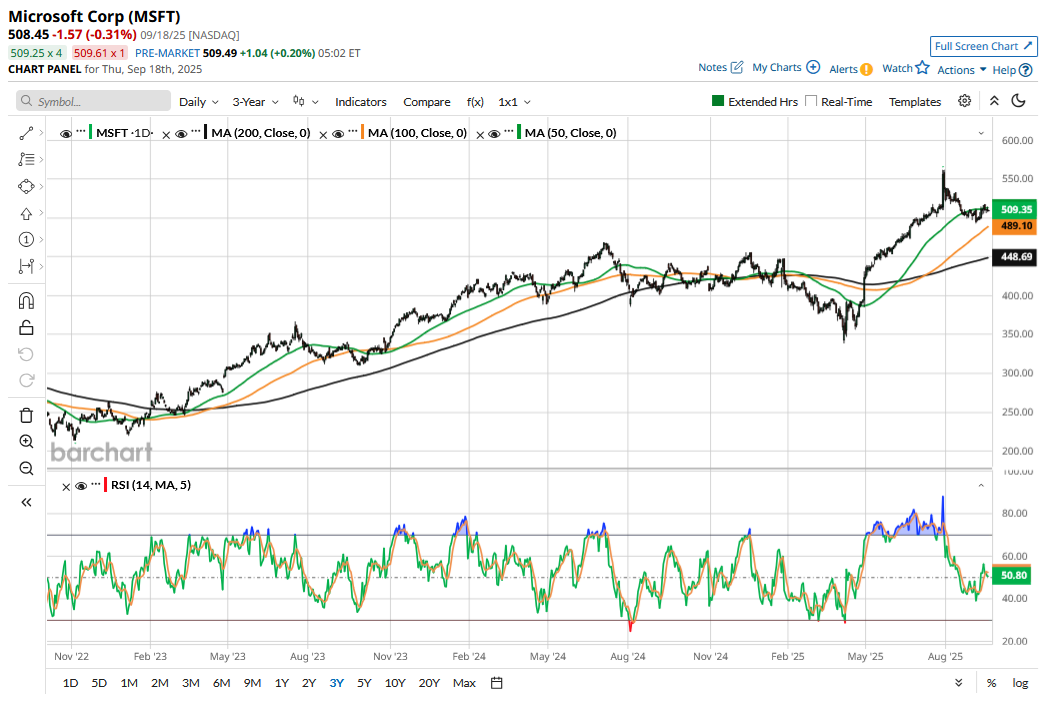Select the 5Y time range
1051x716 pixels.
click(364, 683)
